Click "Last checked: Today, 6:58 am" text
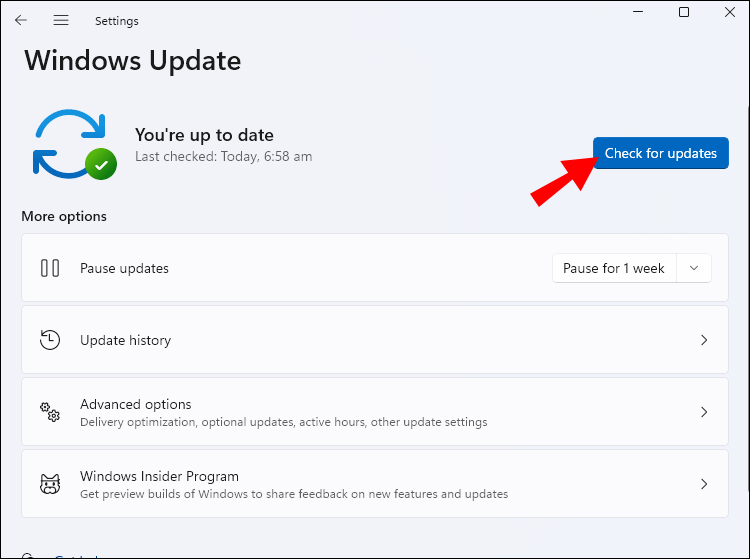 point(223,156)
